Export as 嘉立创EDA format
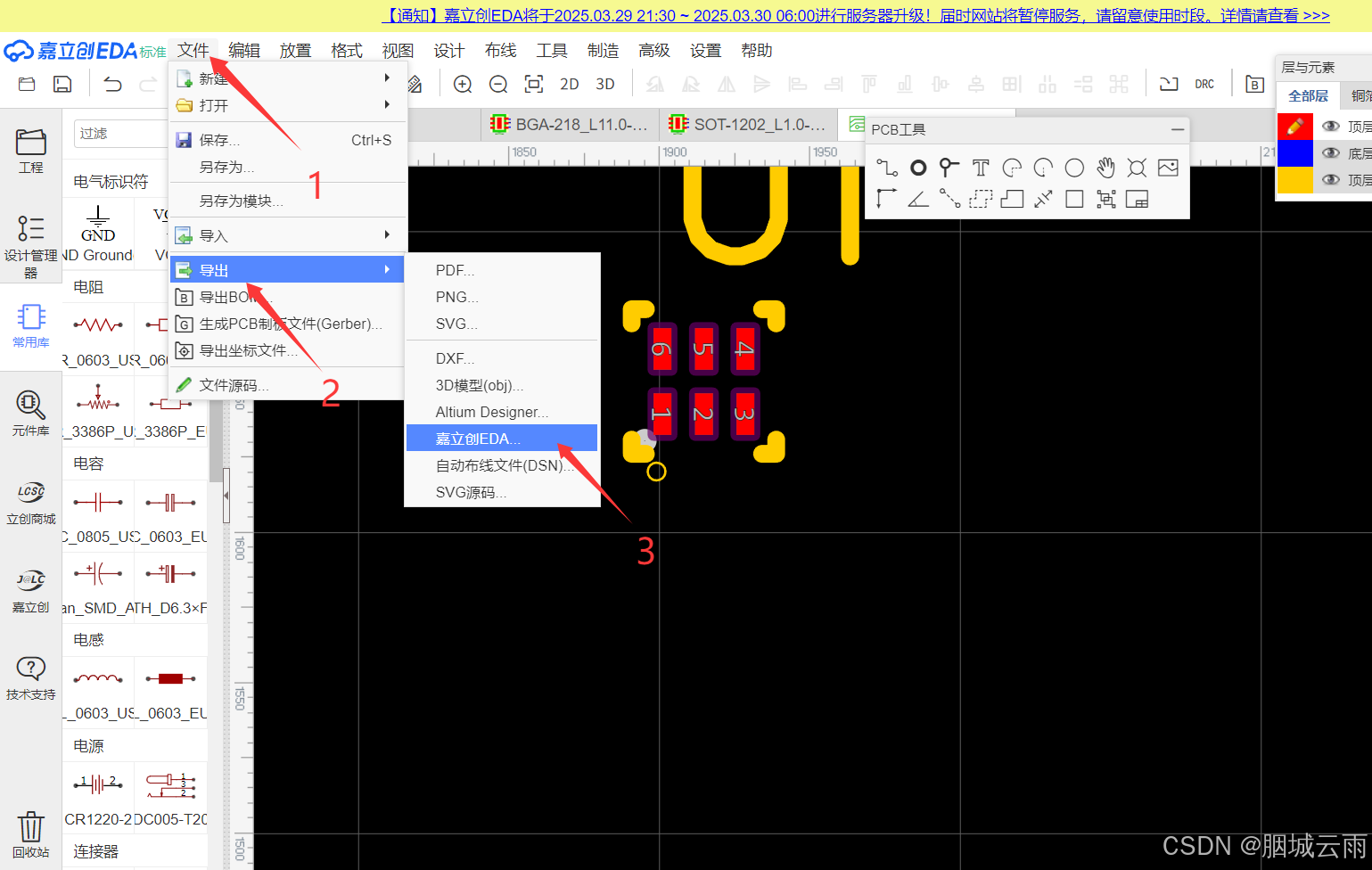The height and width of the screenshot is (870, 1372). click(x=502, y=439)
